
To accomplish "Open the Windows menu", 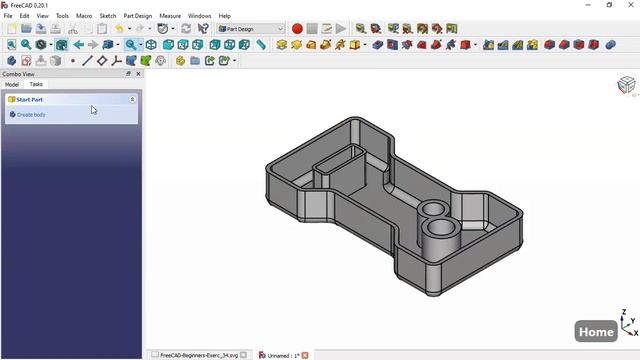I will pos(199,16).
